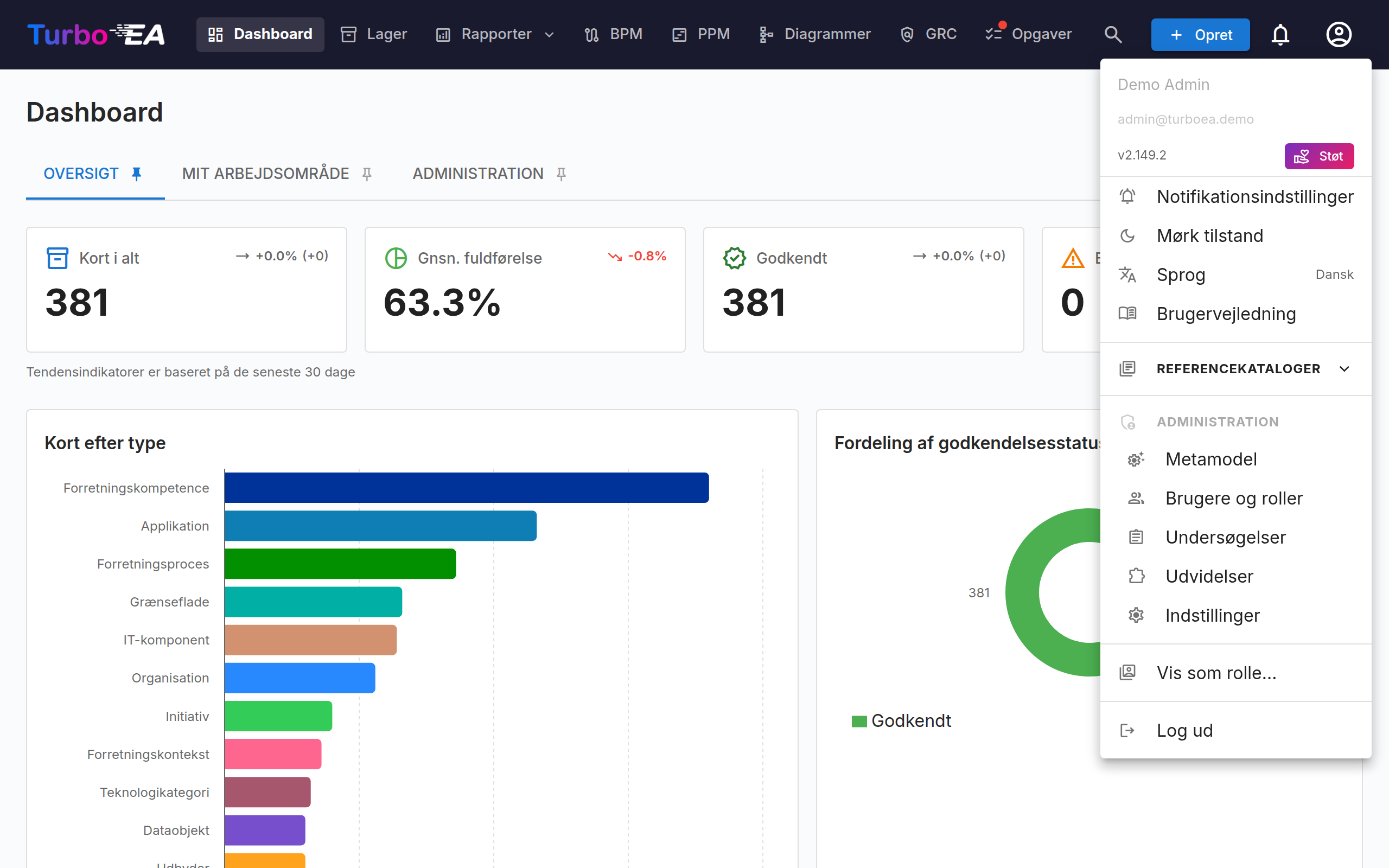Click the green donut chart ring
Image resolution: width=1389 pixels, height=868 pixels.
coord(1022,592)
